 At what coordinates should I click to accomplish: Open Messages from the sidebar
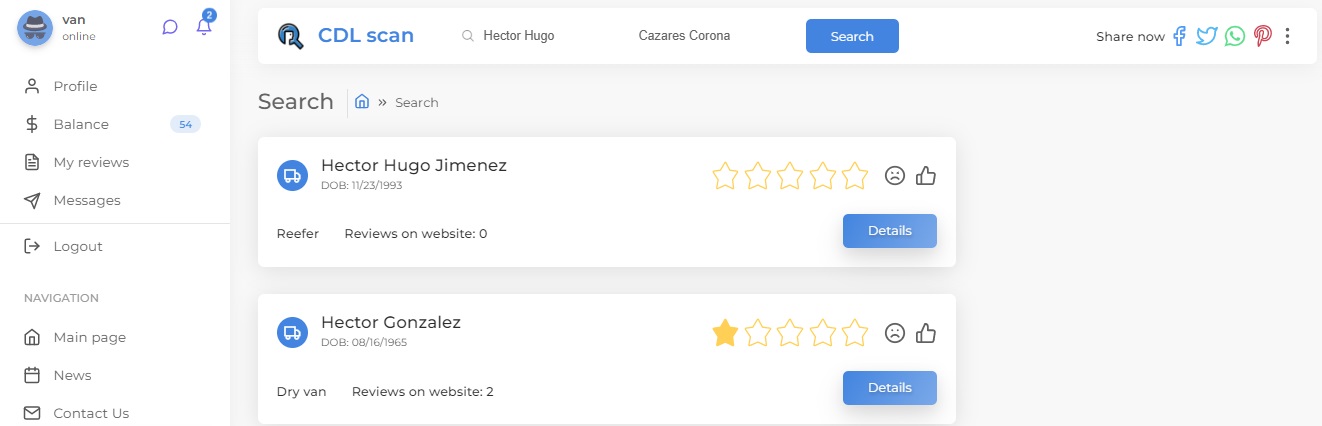point(87,200)
